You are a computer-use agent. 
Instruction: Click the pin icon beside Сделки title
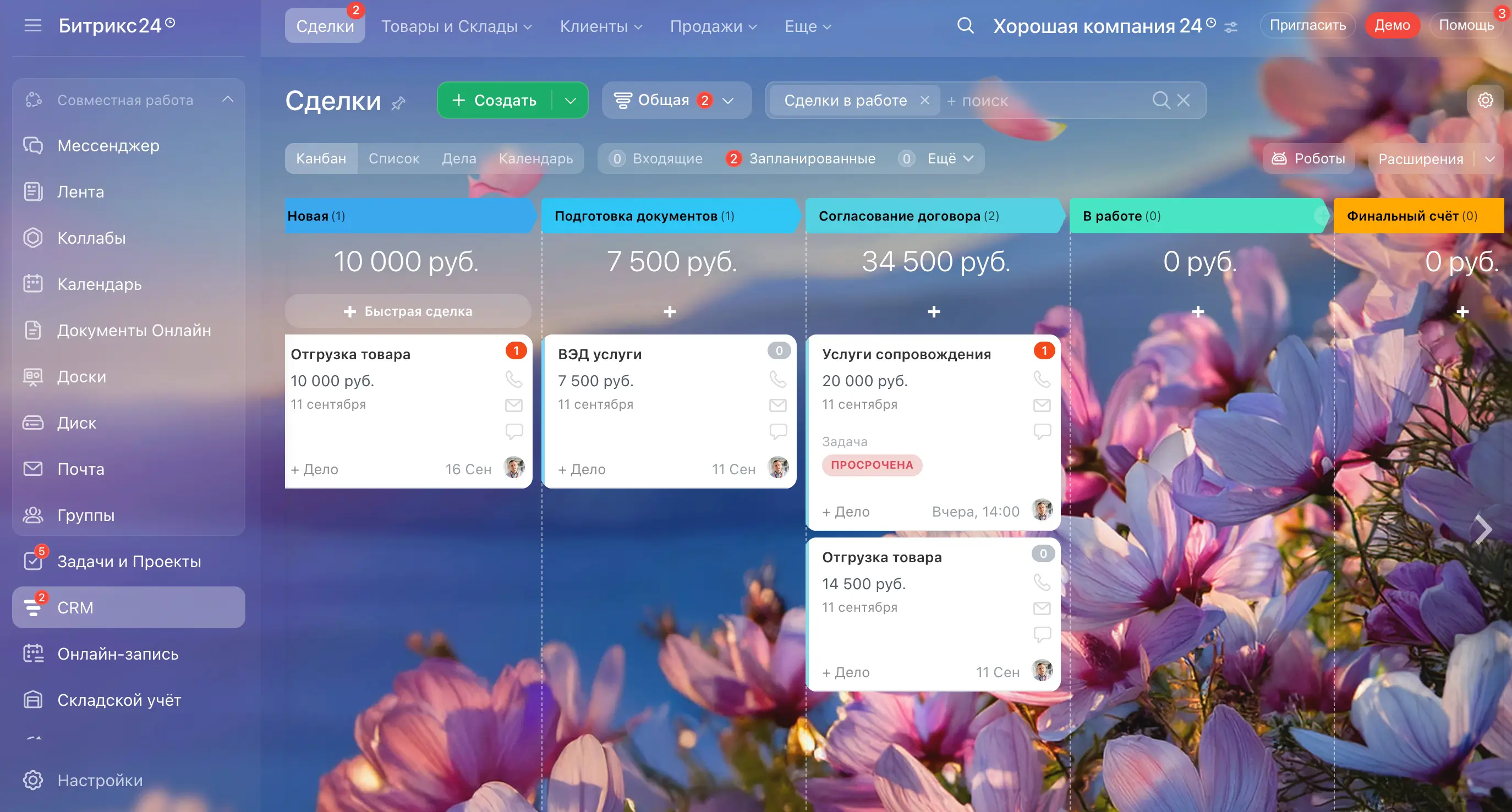pyautogui.click(x=398, y=104)
